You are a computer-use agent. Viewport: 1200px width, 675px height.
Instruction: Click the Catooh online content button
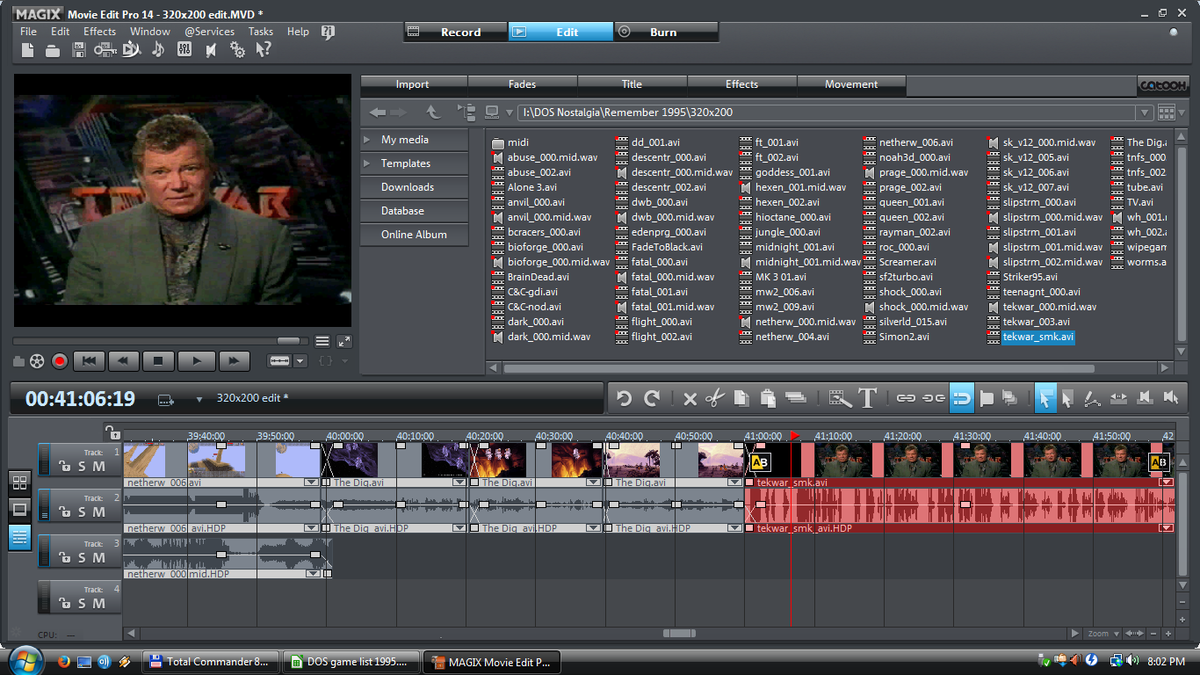coord(1164,85)
